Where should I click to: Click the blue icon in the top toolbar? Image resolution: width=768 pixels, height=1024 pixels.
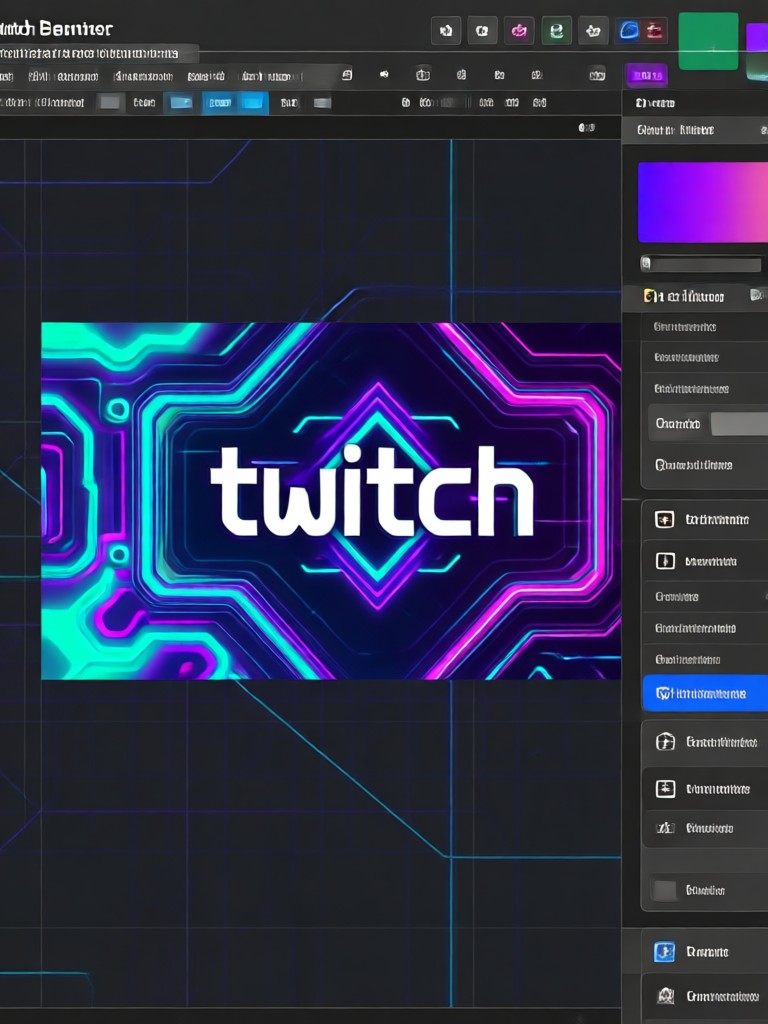coord(630,31)
